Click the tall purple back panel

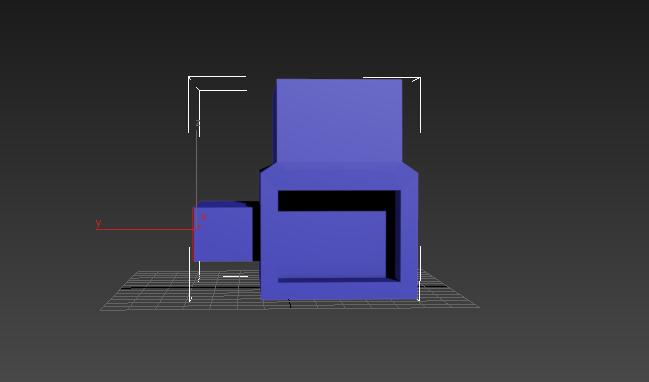(339, 120)
